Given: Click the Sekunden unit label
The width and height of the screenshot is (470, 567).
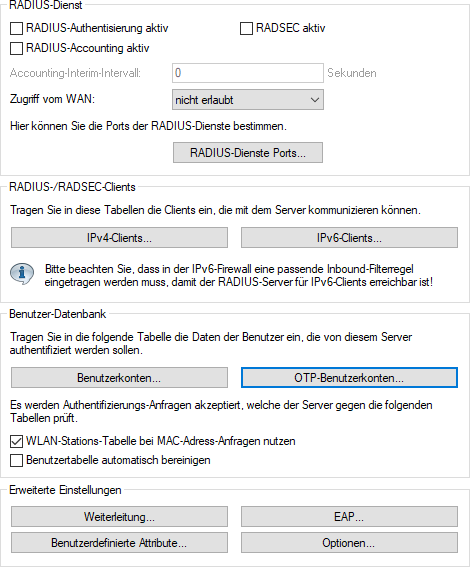Looking at the screenshot, I should 352,73.
